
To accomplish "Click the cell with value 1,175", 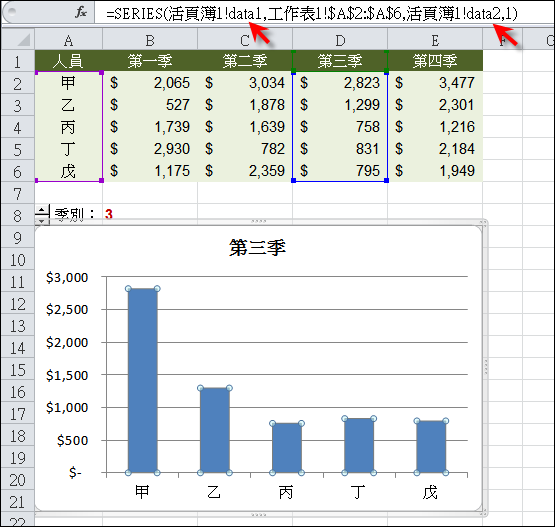I will [x=150, y=171].
